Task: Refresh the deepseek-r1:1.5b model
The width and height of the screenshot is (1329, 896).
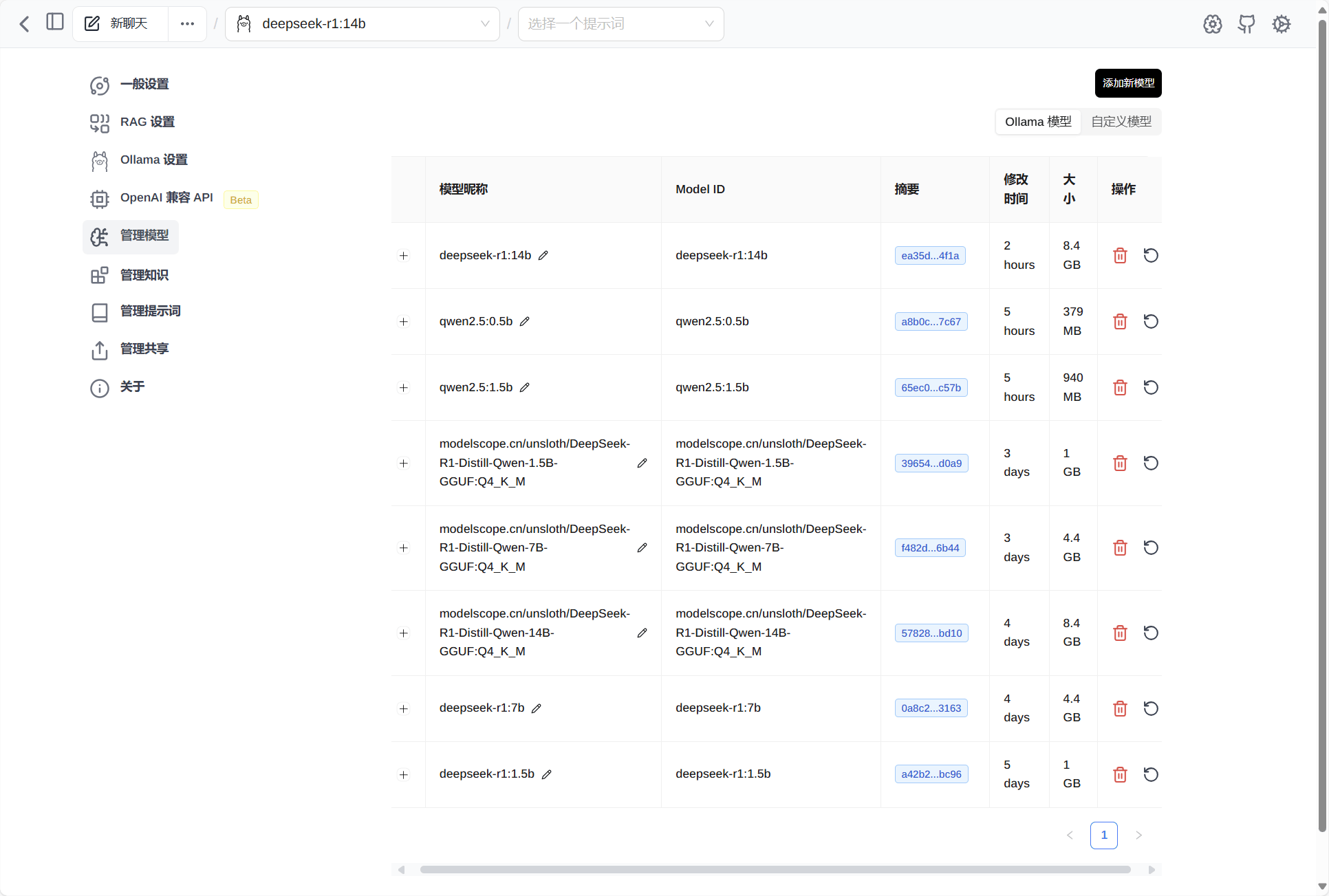Action: point(1151,774)
